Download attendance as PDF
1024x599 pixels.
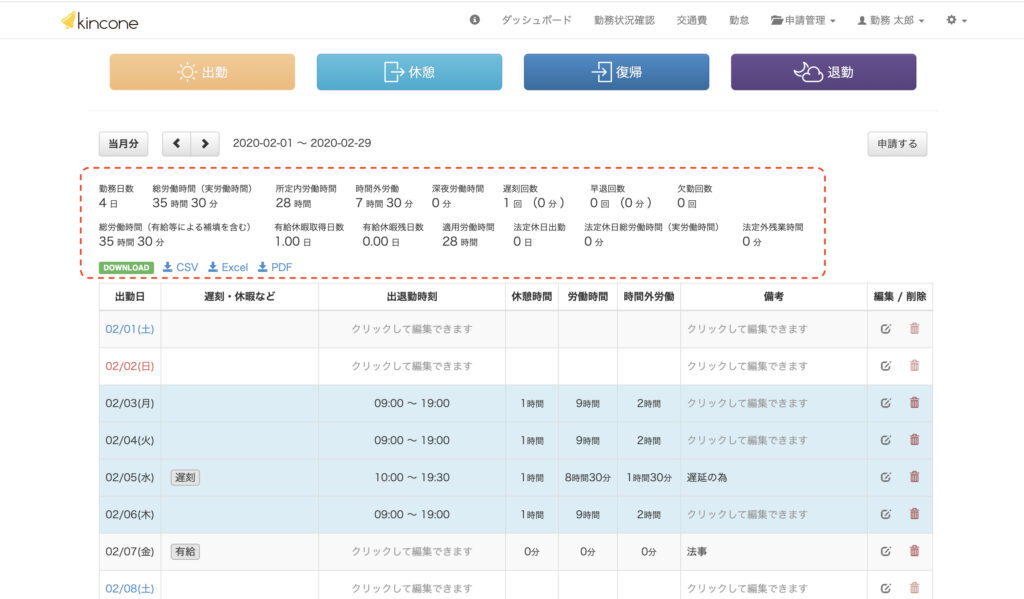click(x=275, y=267)
